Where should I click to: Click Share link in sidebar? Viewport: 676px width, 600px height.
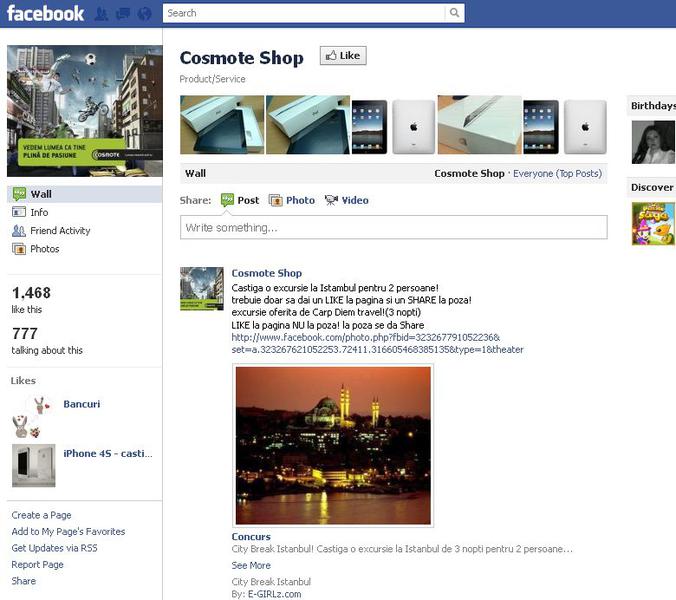(24, 581)
